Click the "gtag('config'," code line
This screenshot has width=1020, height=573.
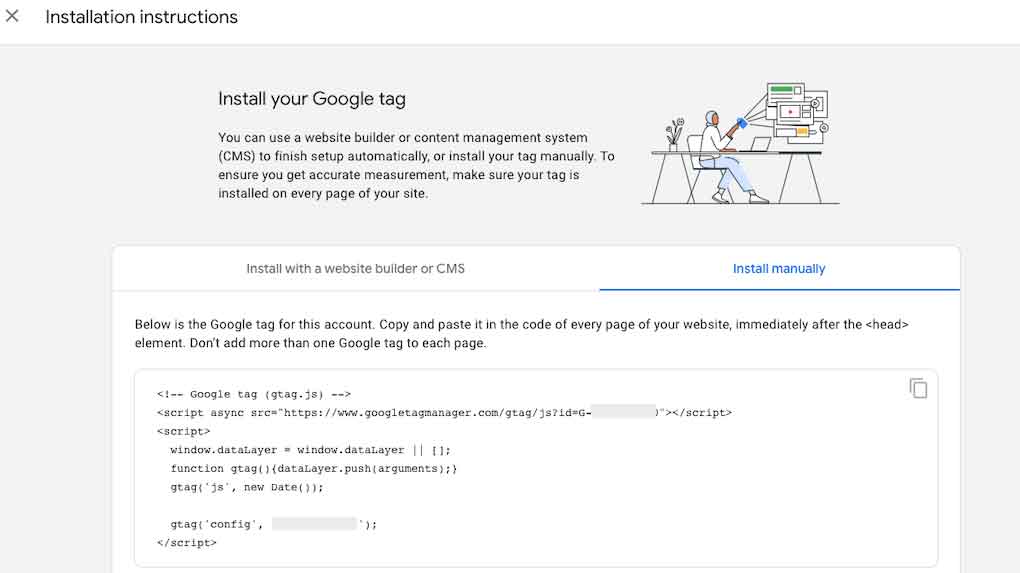[x=273, y=524]
